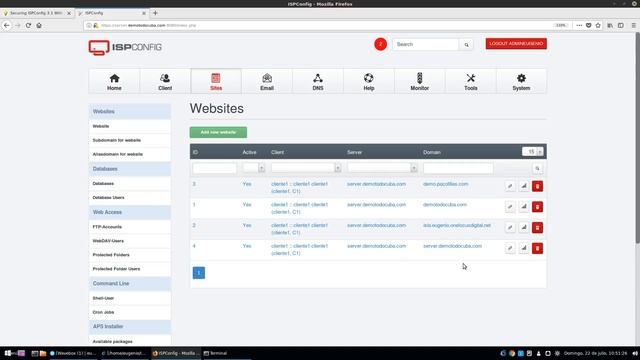Edit website demotodocuba.com with pencil icon
Image resolution: width=640 pixels, height=360 pixels.
click(x=510, y=207)
